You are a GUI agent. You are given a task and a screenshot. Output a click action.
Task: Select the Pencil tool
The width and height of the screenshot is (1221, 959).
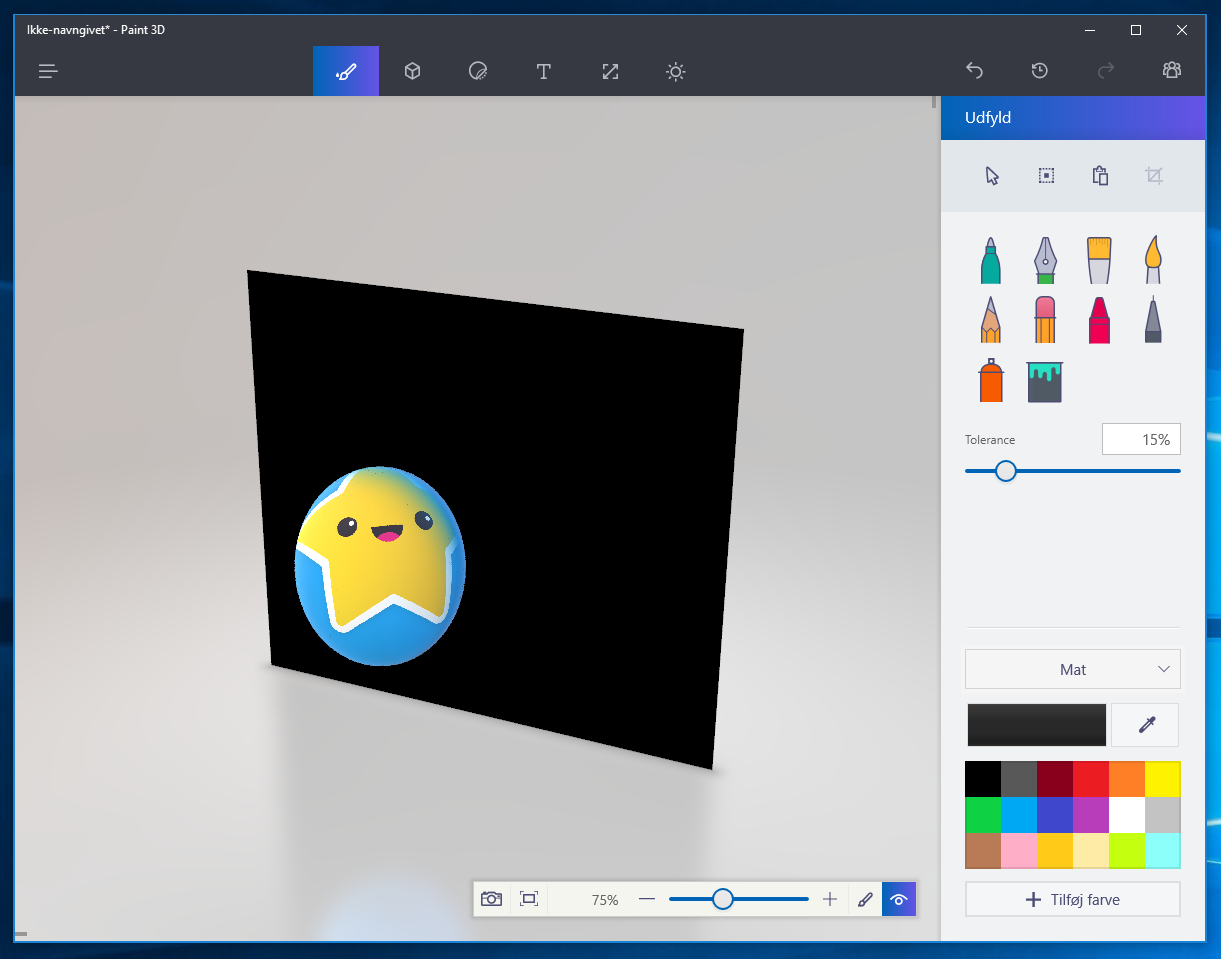991,320
